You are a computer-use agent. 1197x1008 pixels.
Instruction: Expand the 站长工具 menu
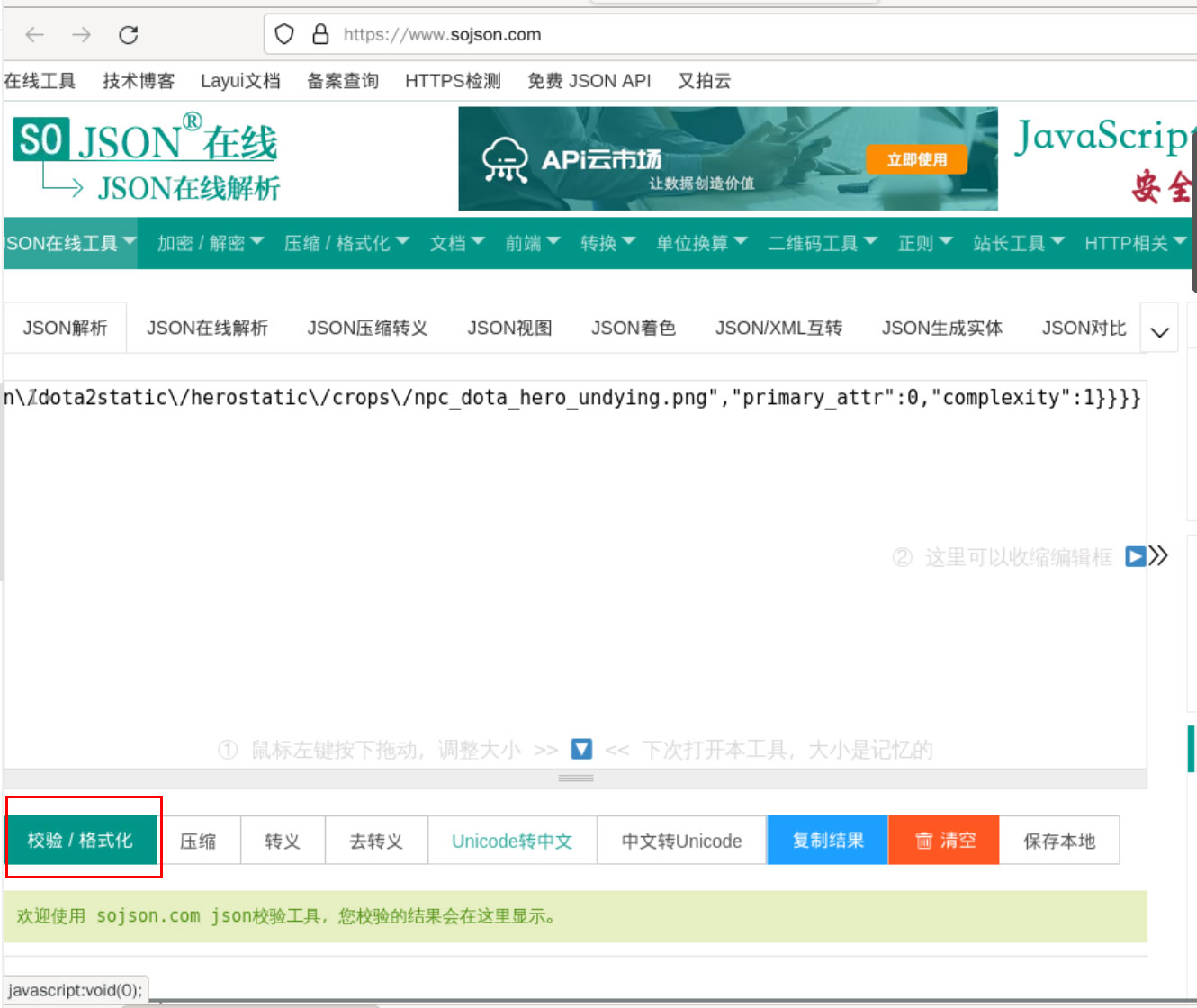click(x=1019, y=243)
